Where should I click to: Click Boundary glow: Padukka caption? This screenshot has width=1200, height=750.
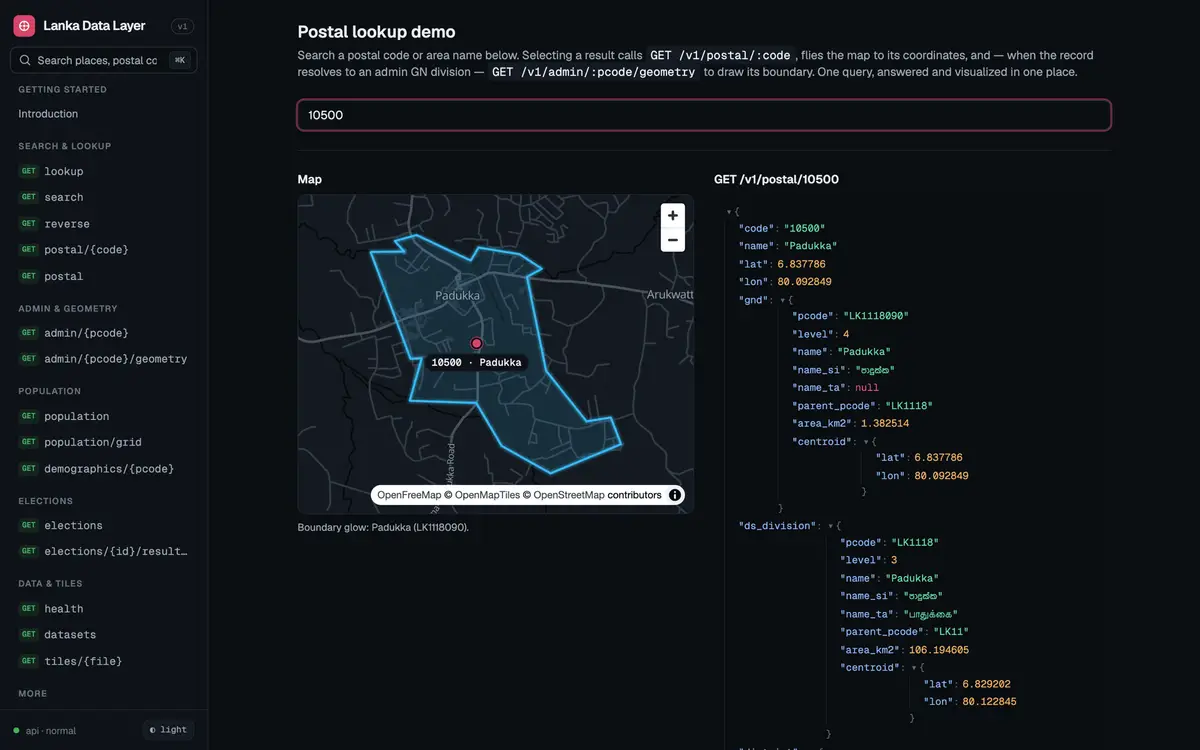(x=383, y=527)
